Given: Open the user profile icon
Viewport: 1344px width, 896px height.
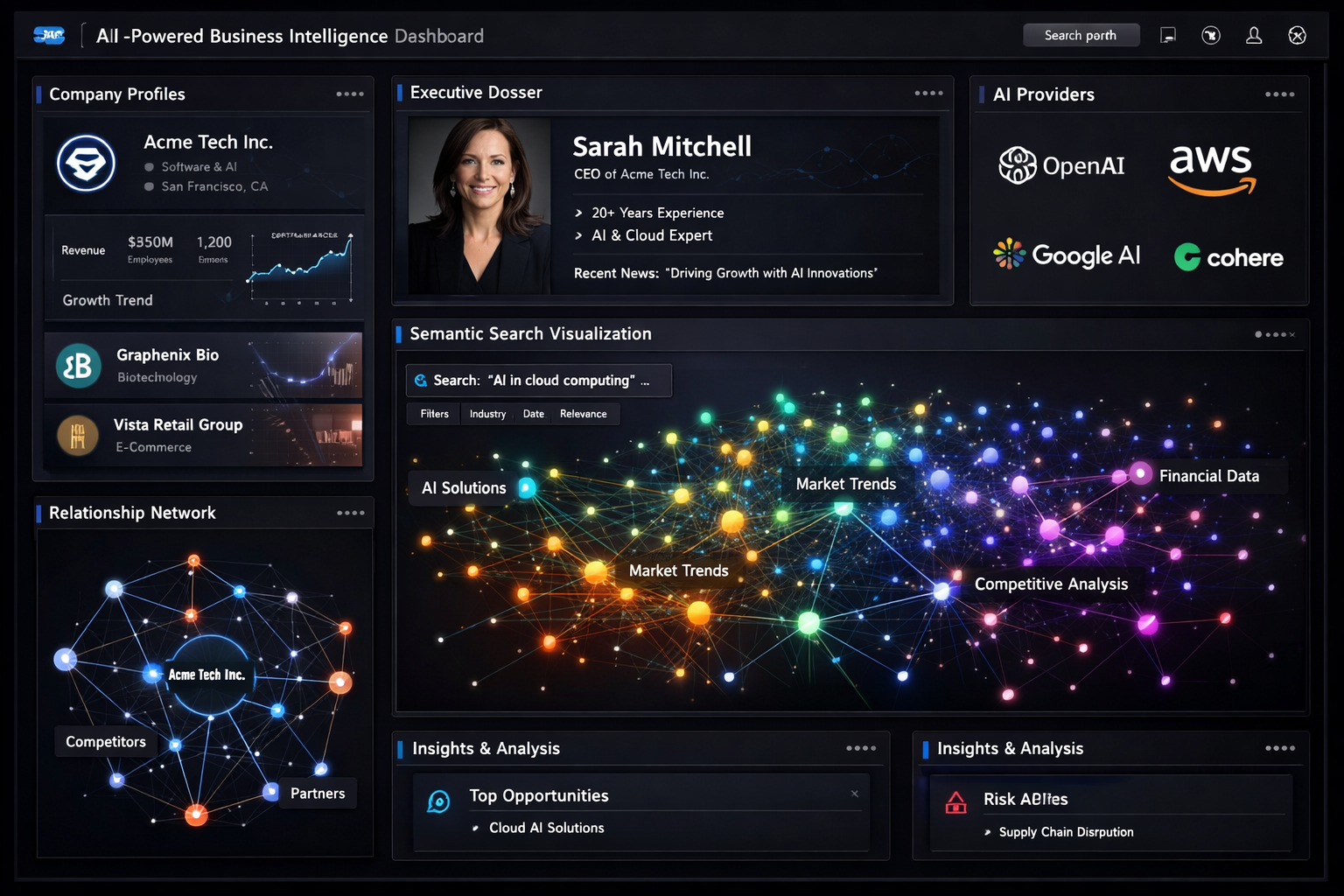Looking at the screenshot, I should point(1254,35).
